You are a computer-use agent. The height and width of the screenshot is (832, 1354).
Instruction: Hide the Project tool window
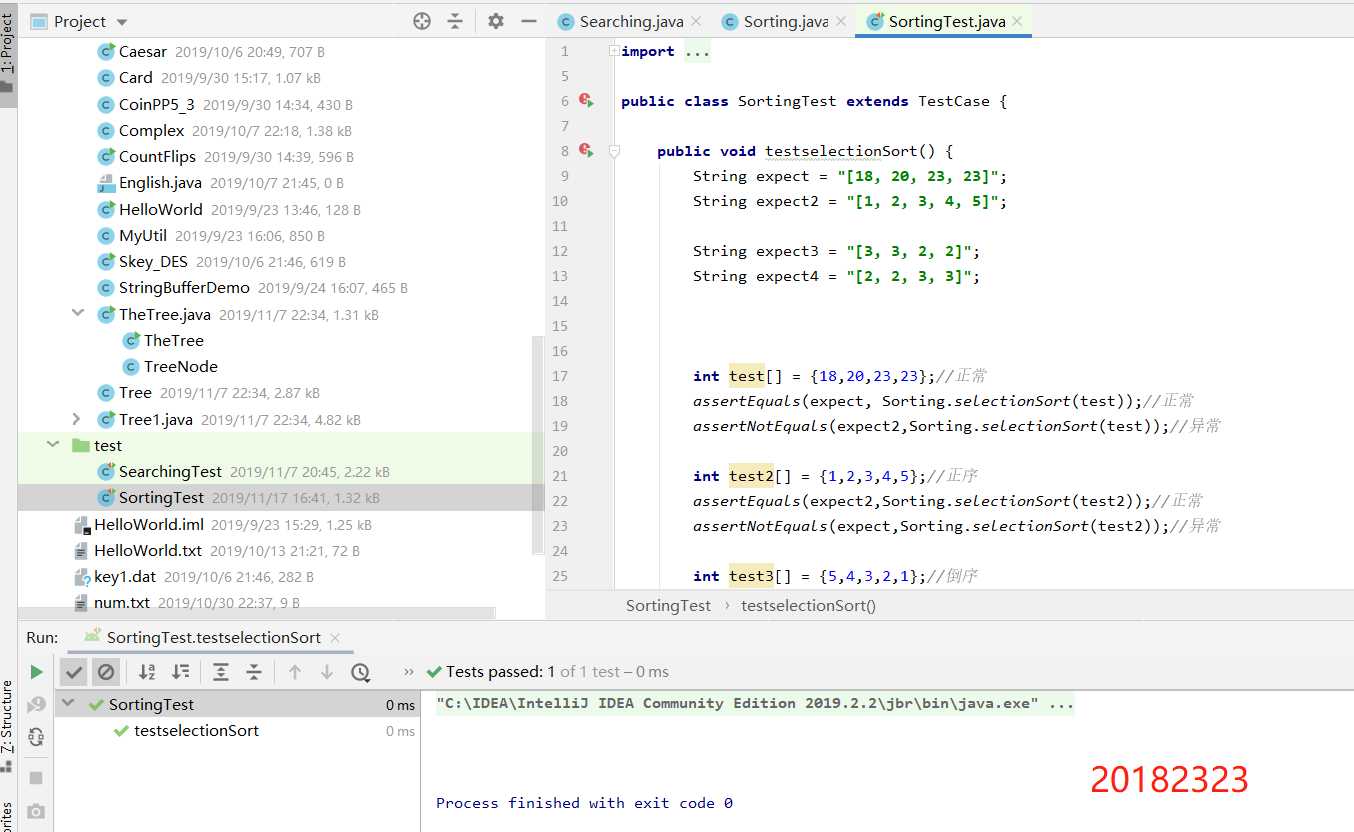coord(529,21)
